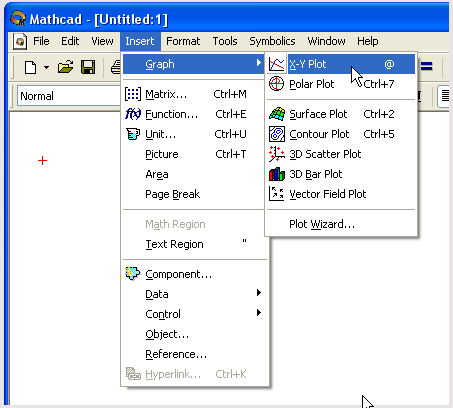453x408 pixels.
Task: Click the Save floppy disk icon
Action: 88,67
